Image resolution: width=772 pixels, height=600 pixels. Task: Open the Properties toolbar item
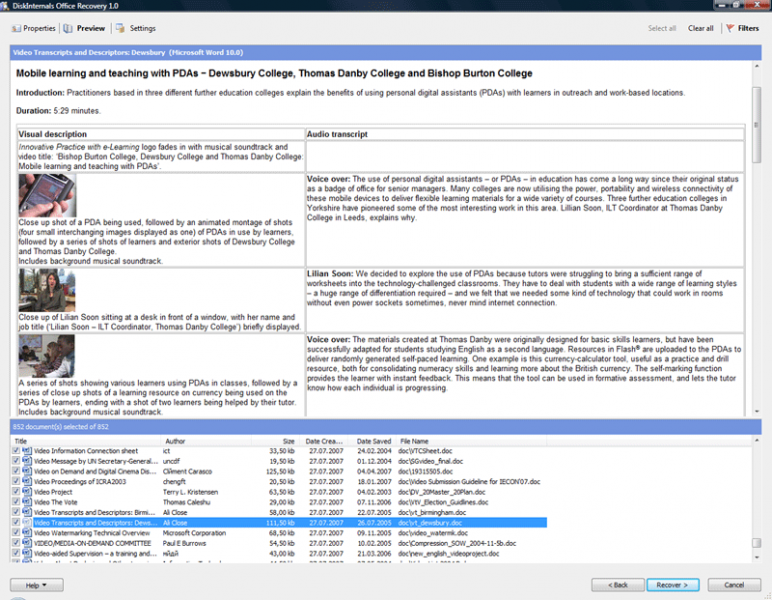click(33, 29)
